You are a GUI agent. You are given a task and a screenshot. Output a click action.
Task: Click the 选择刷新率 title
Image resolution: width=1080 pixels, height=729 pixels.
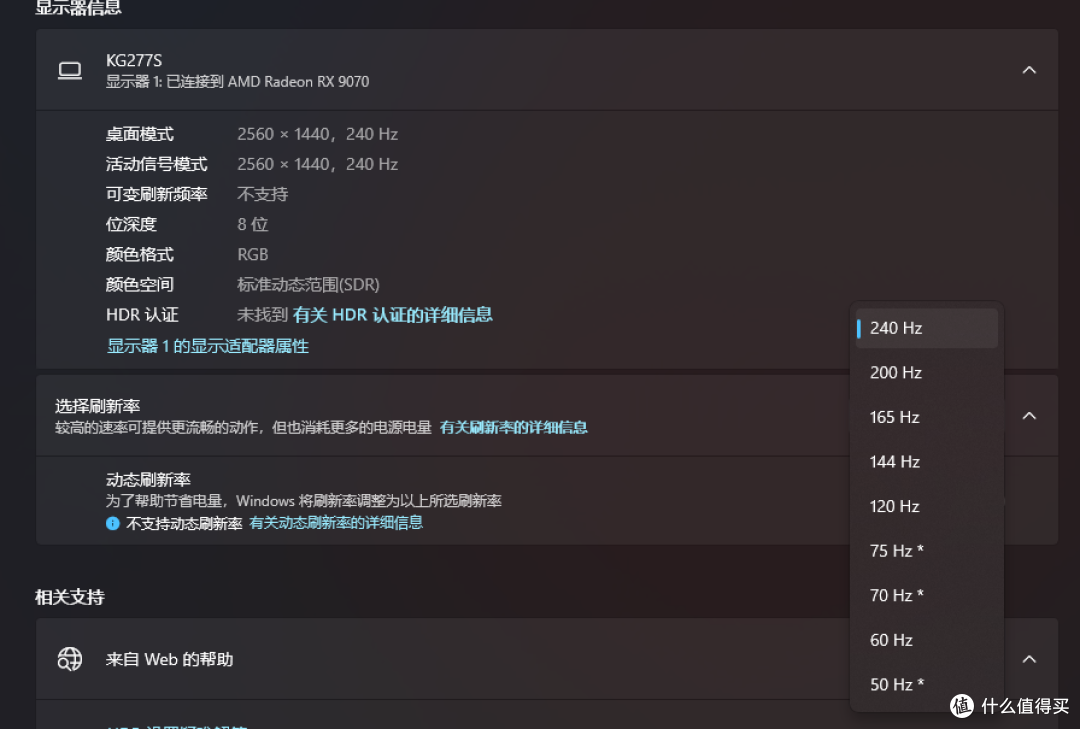point(98,407)
